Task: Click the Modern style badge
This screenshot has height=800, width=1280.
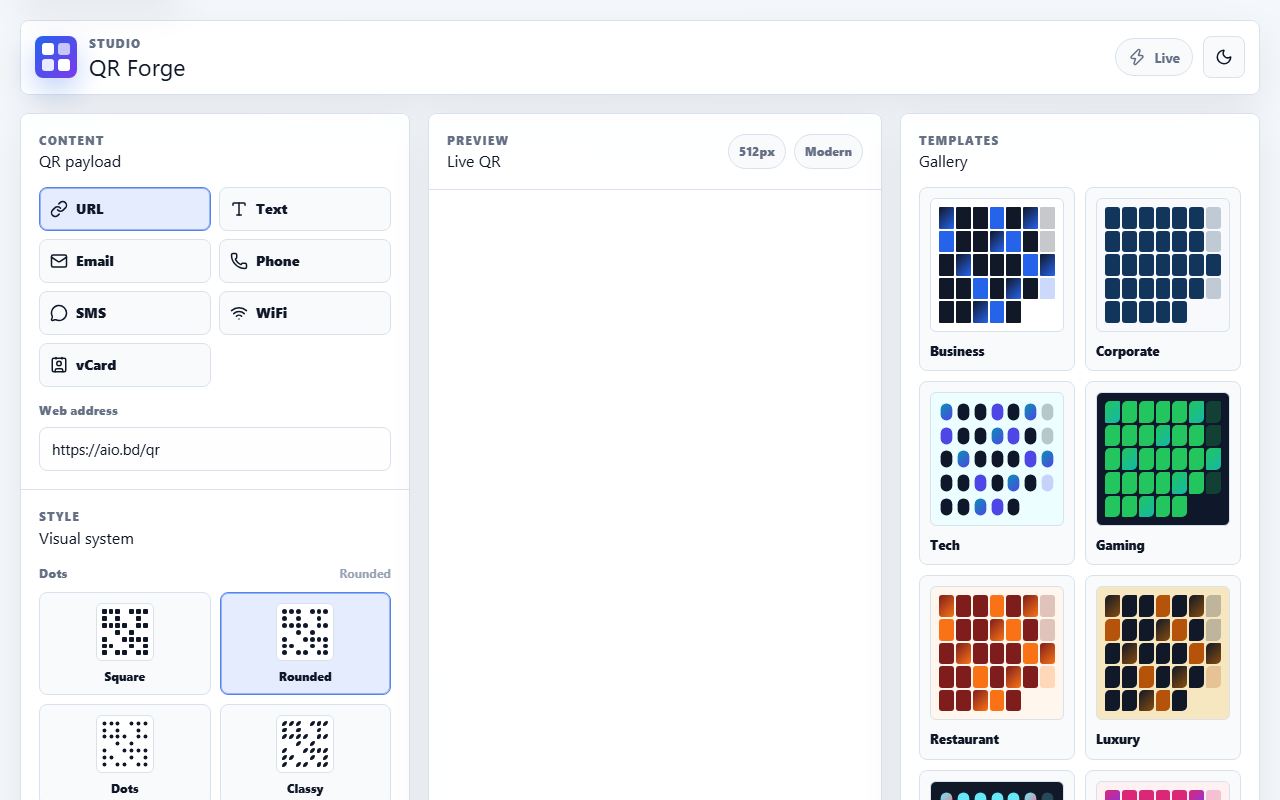Action: 828,151
